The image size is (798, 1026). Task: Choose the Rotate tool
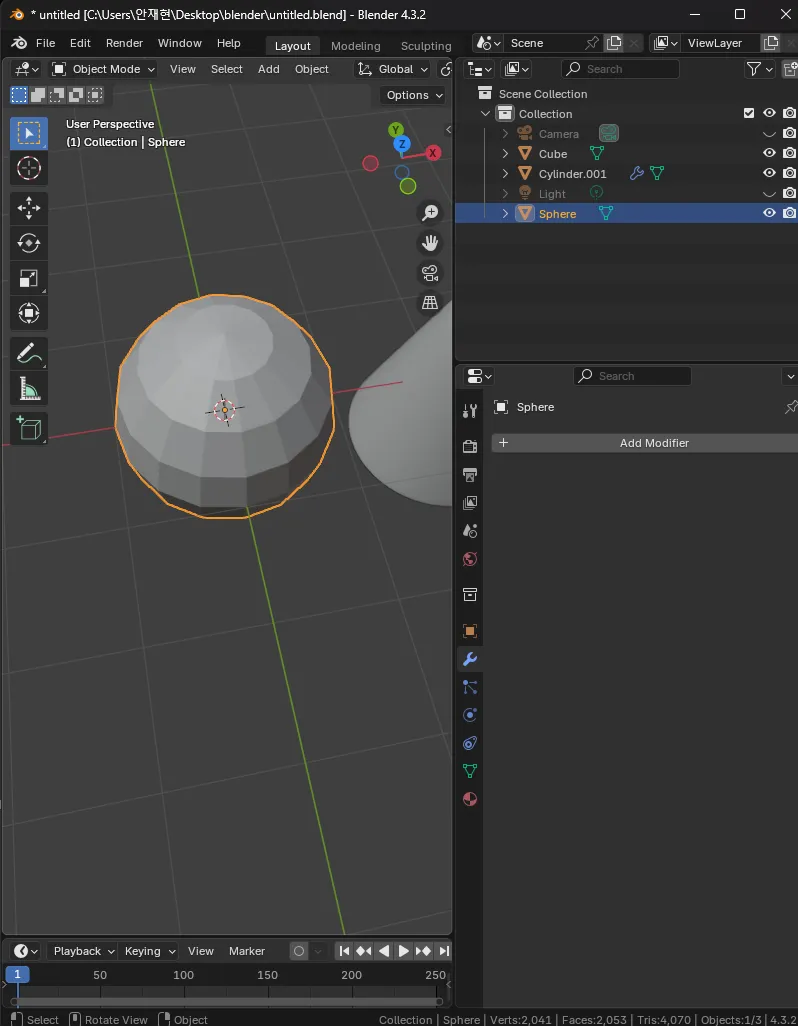(x=29, y=243)
